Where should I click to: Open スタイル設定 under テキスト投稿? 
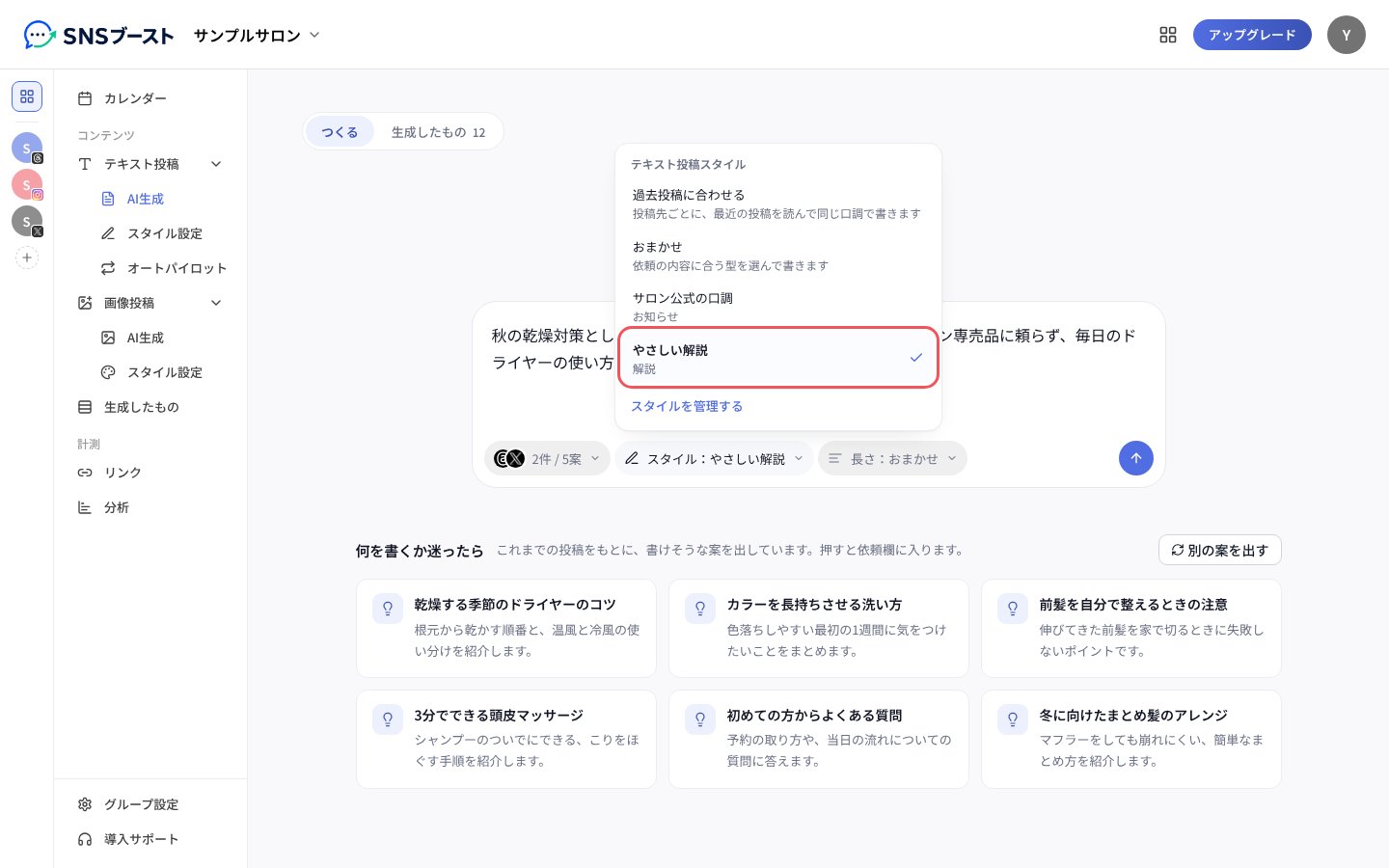point(162,233)
